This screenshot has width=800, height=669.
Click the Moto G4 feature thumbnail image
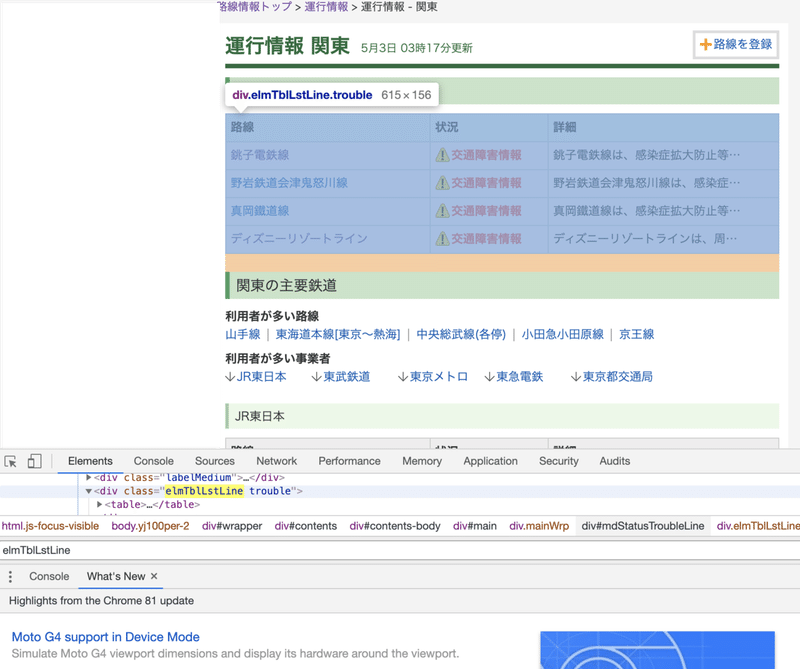(657, 650)
